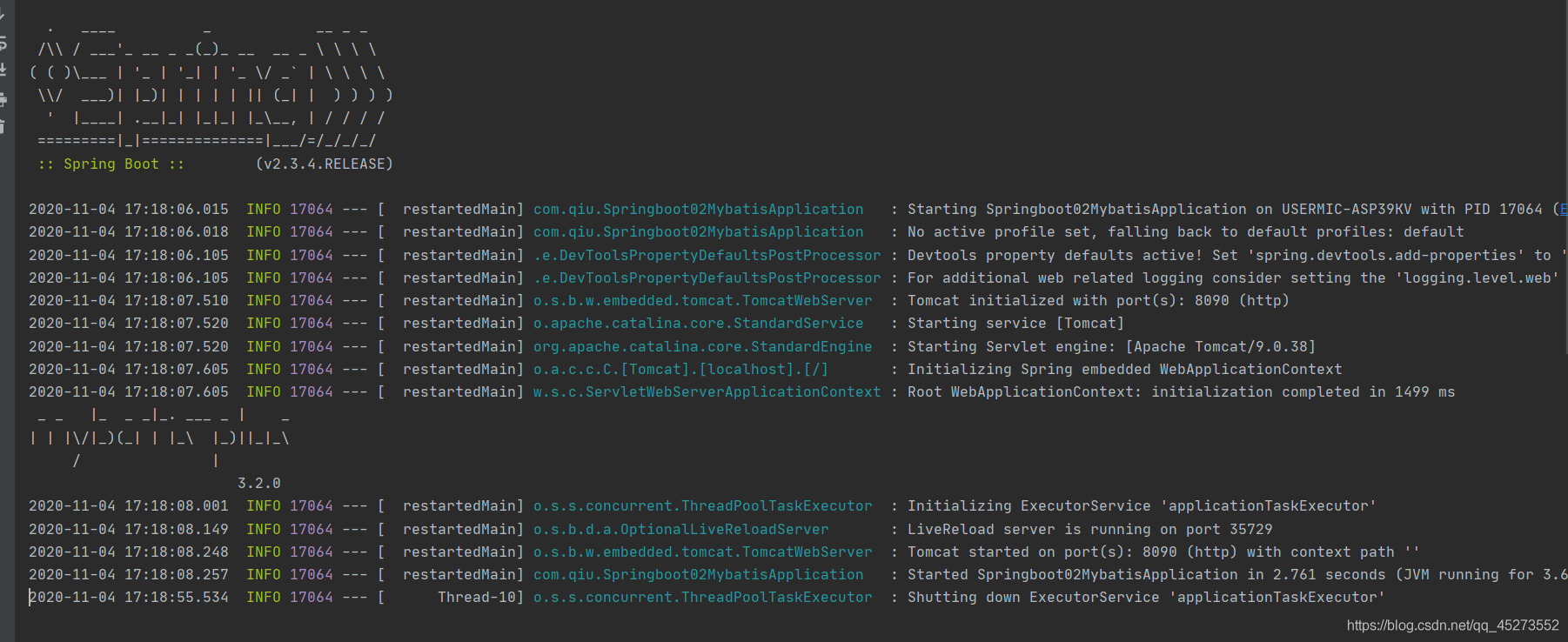Click the timestamp '17:18:08.149'
The height and width of the screenshot is (642, 1568).
pos(177,529)
